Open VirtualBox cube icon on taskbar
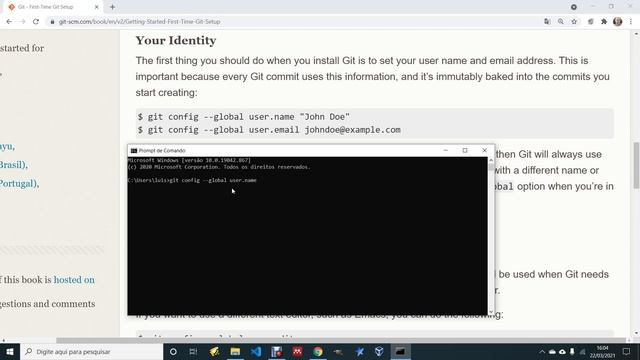The image size is (640, 360). click(x=380, y=351)
